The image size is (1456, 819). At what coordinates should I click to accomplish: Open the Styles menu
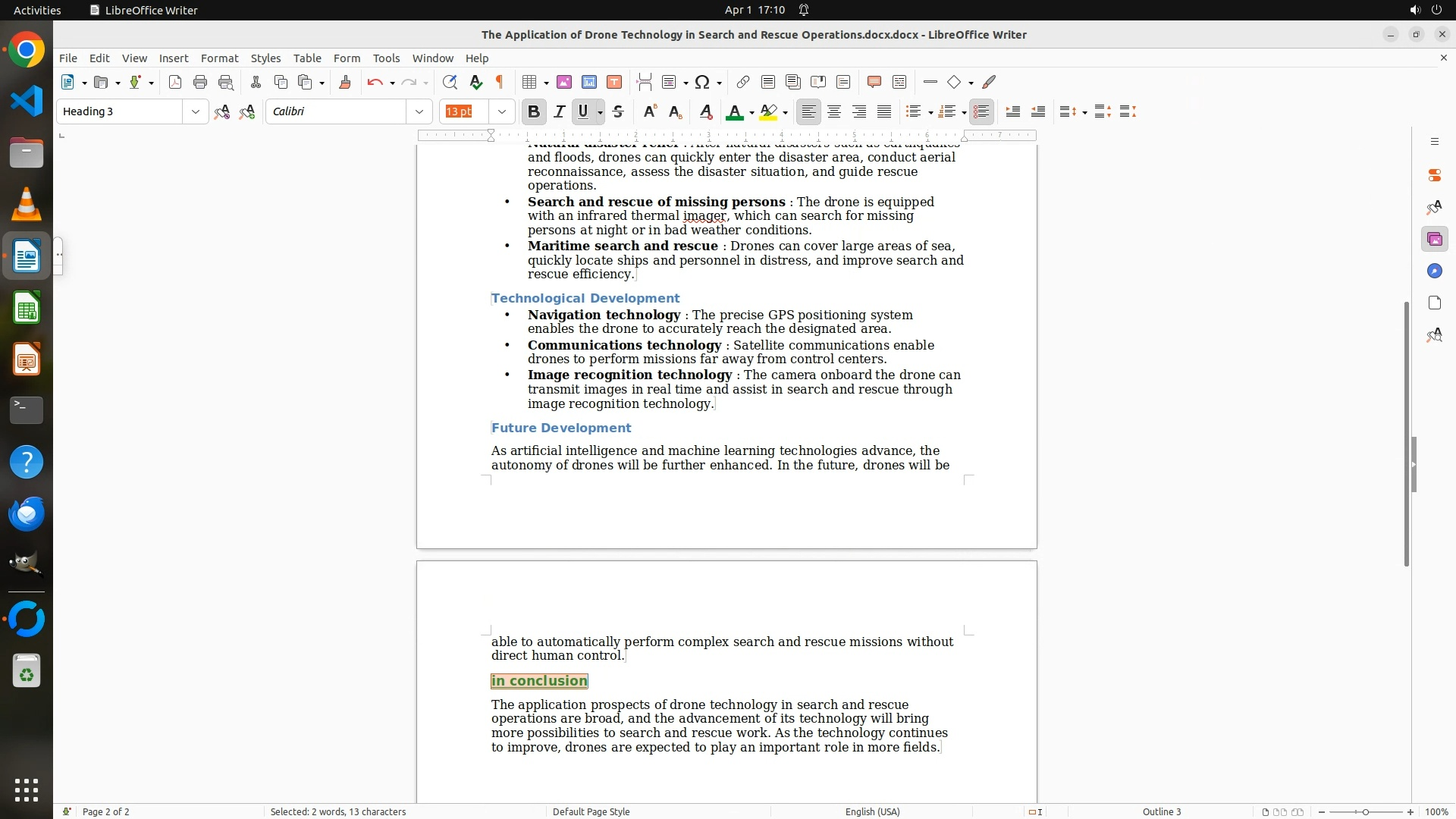265,58
